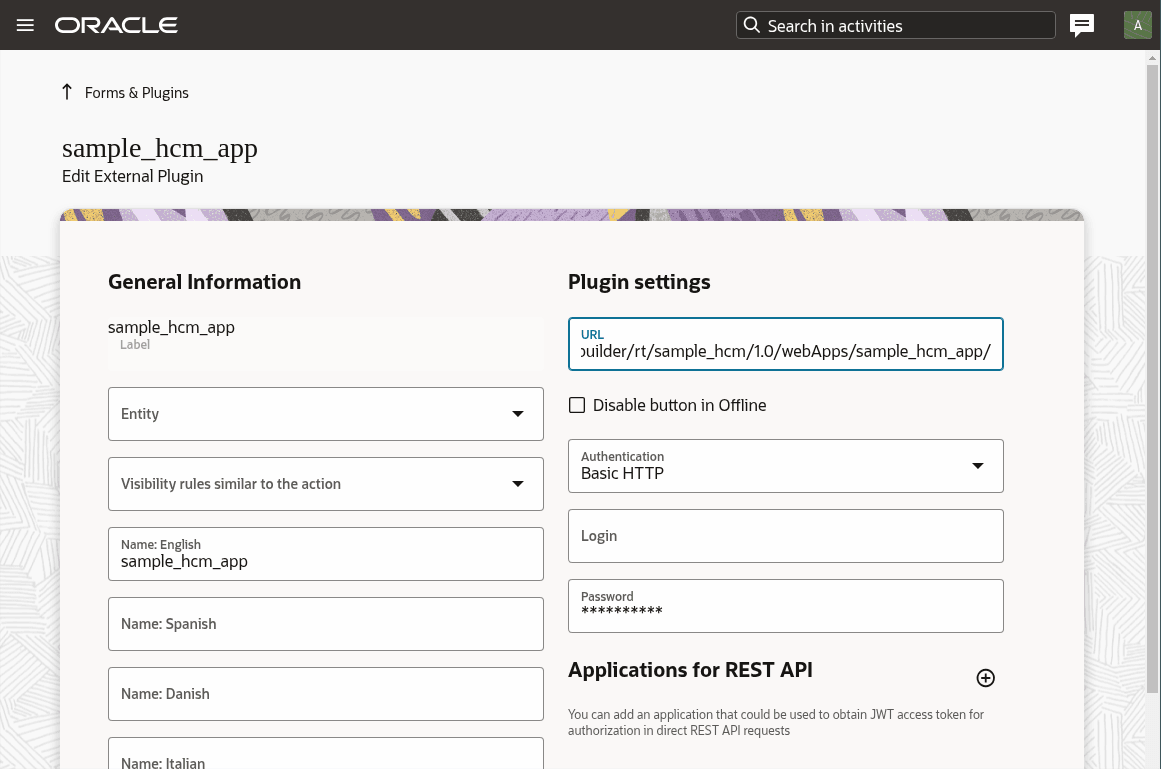
Task: Go back to Forms & Plugins
Action: (x=136, y=93)
